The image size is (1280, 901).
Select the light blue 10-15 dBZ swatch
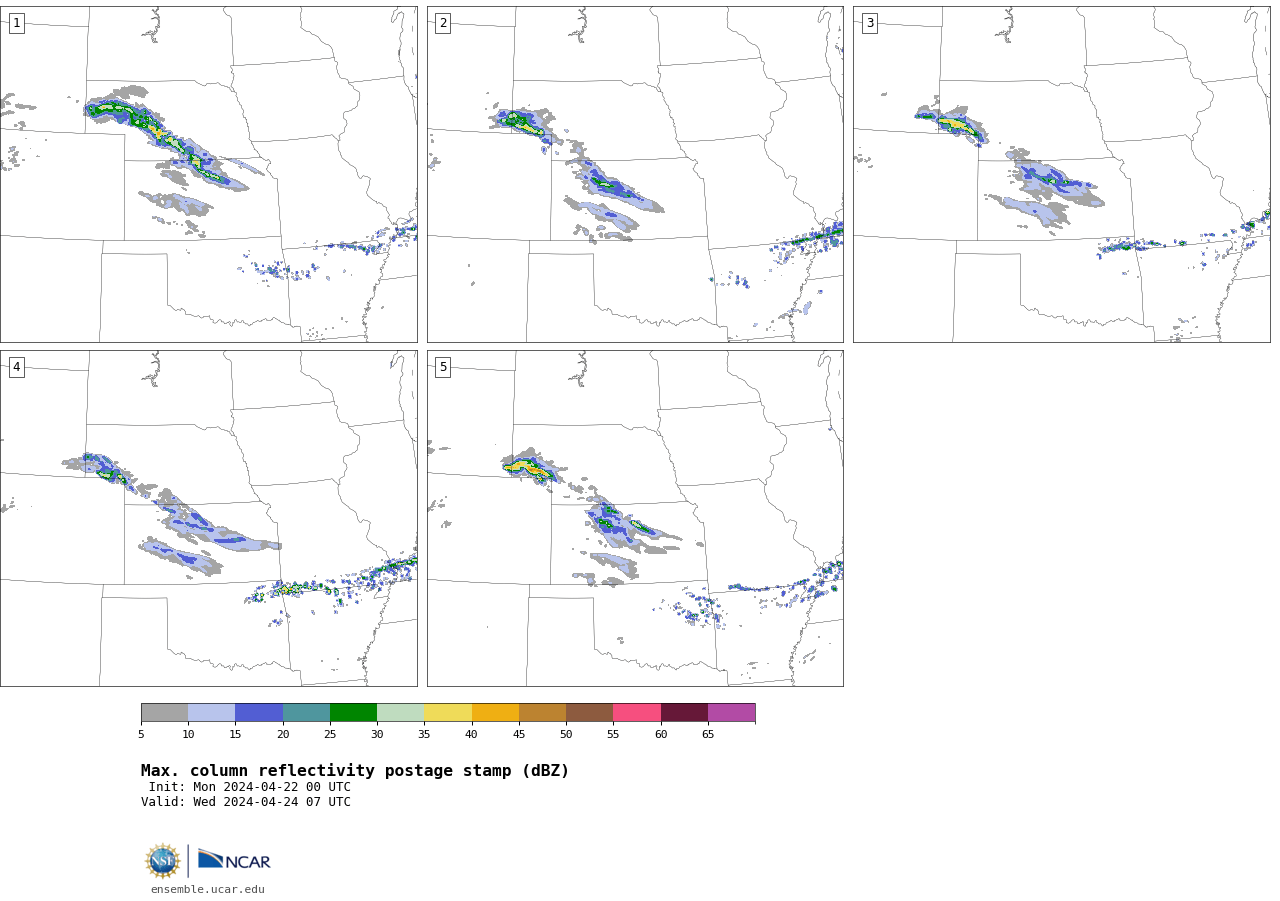[212, 713]
